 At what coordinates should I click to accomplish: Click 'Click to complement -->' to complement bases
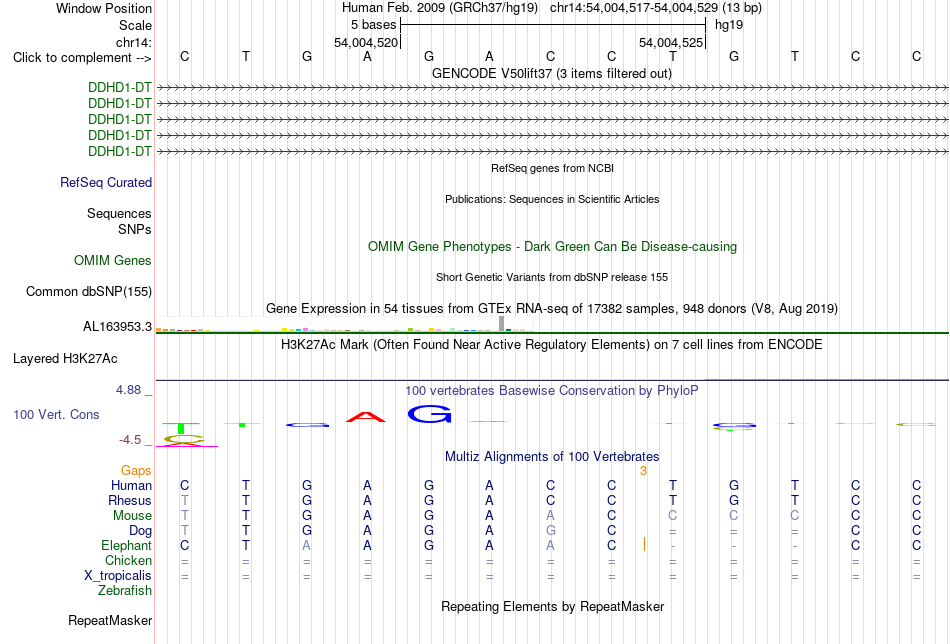click(x=82, y=58)
